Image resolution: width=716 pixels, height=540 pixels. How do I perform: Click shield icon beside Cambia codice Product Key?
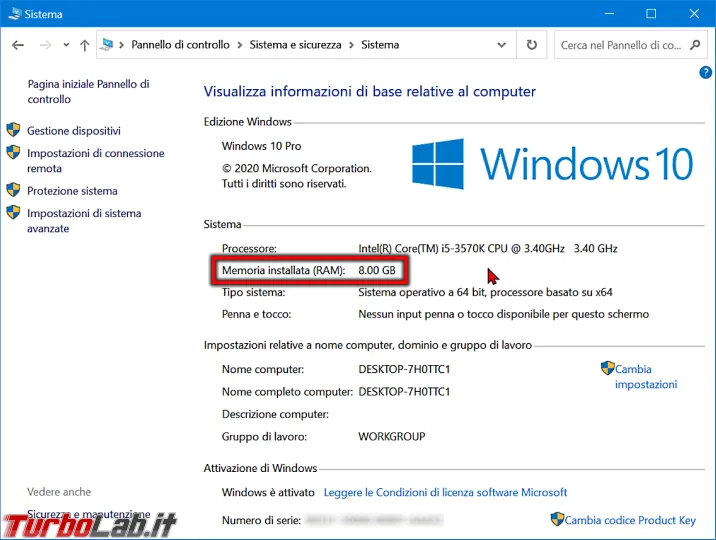click(x=557, y=519)
